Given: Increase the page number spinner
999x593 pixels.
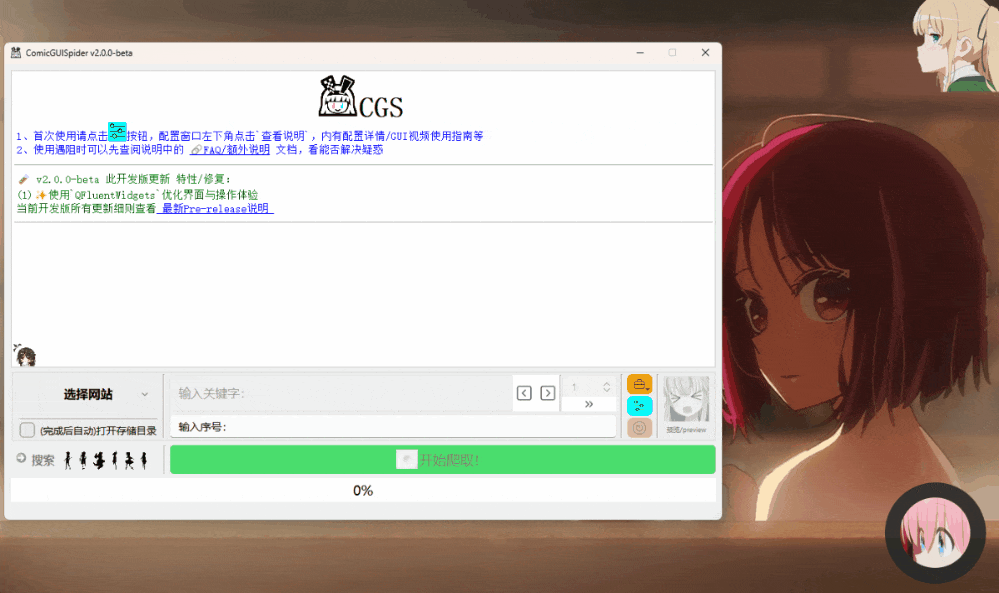Looking at the screenshot, I should 606,383.
